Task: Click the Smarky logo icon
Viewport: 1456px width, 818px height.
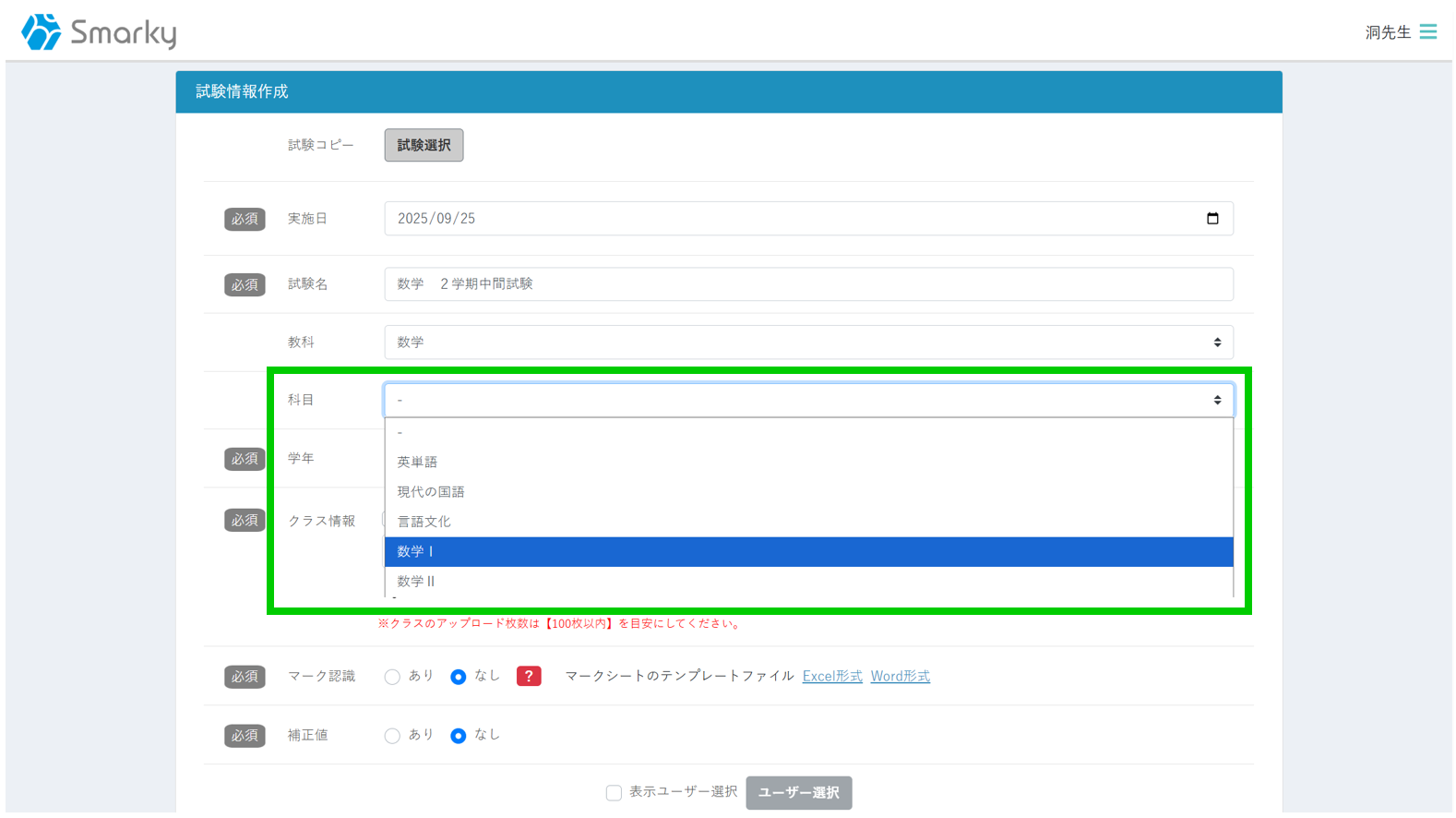Action: coord(42,32)
